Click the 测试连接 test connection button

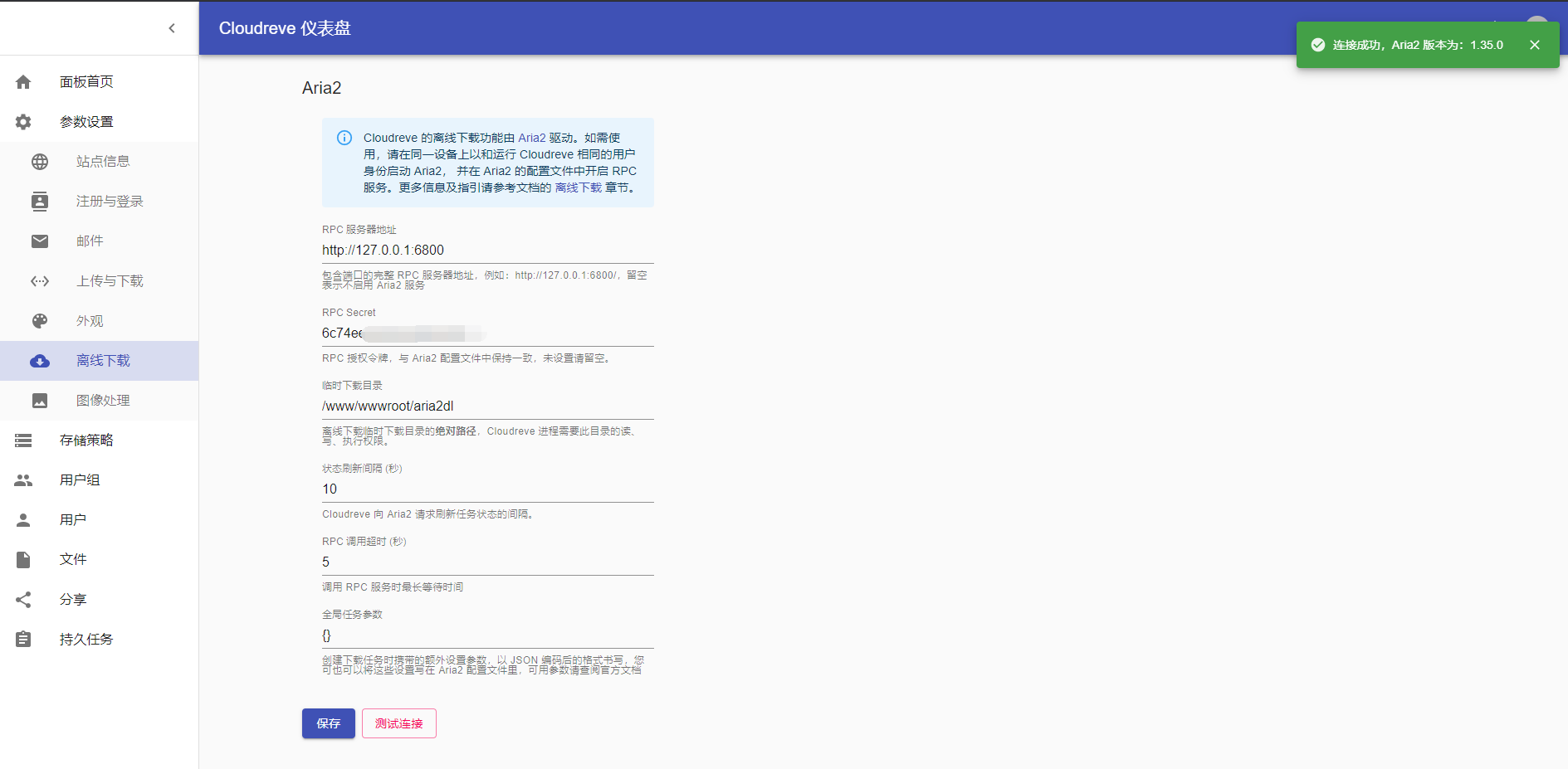pyautogui.click(x=399, y=723)
